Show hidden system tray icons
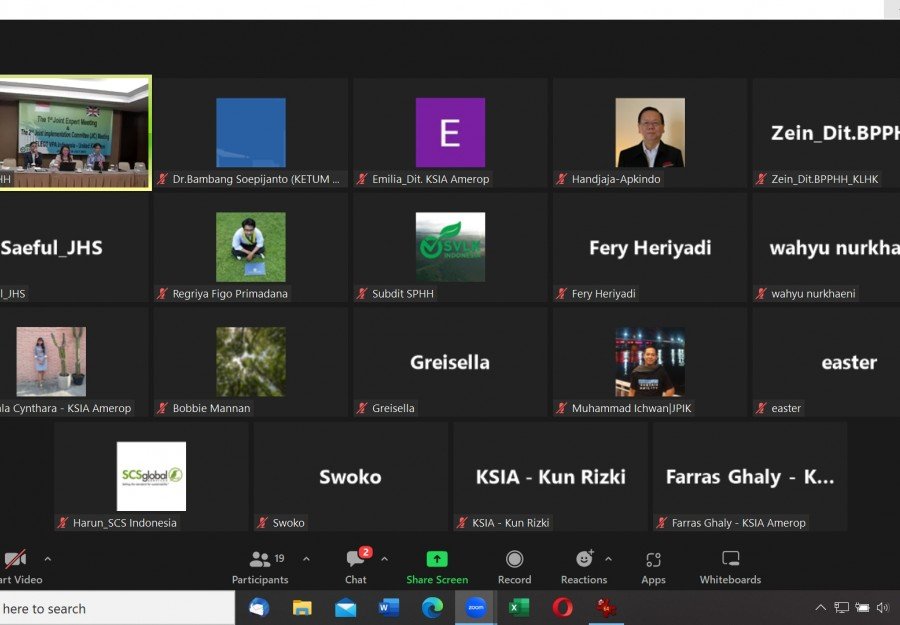Screen dimensions: 900x625 click(x=820, y=608)
